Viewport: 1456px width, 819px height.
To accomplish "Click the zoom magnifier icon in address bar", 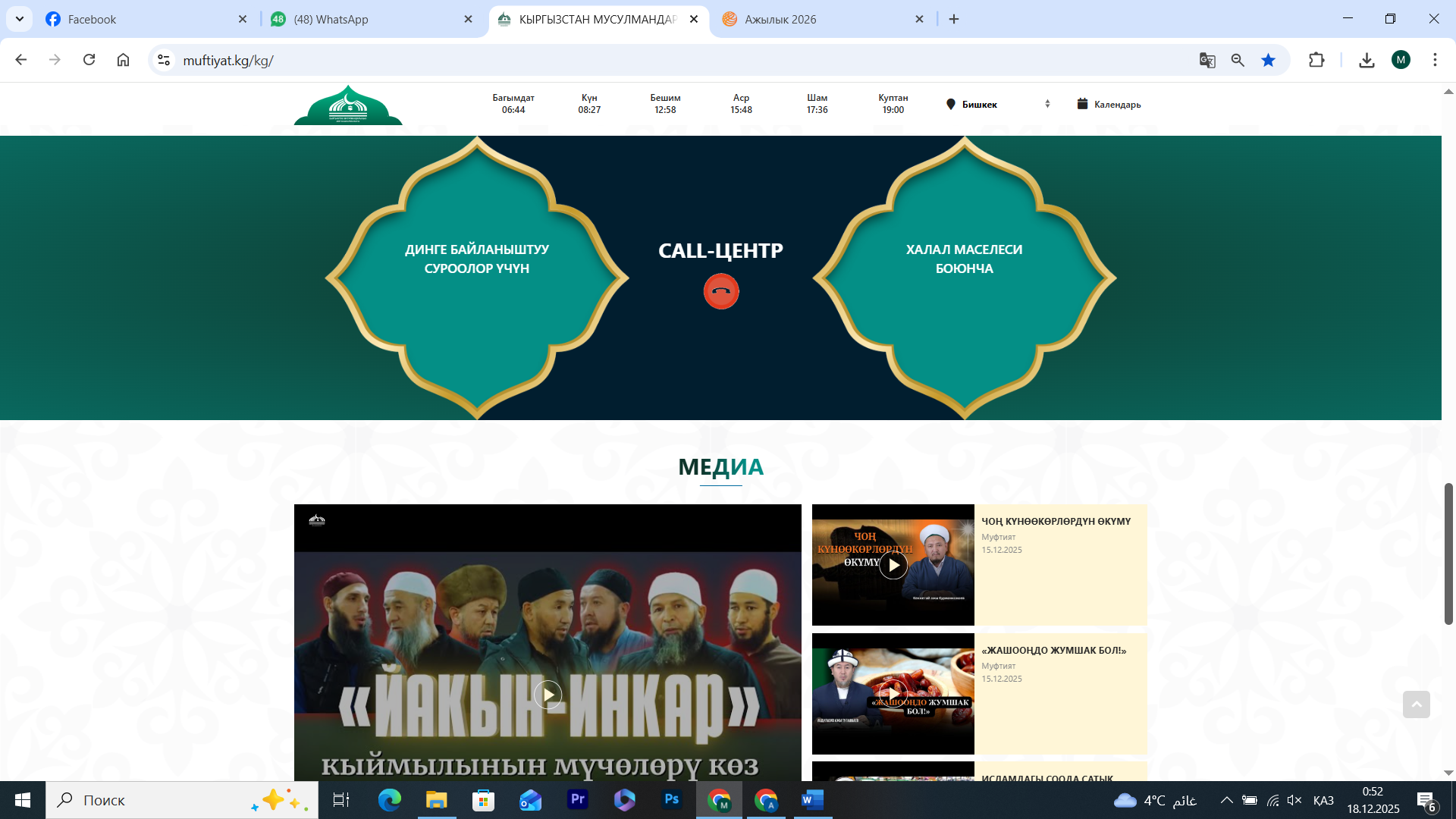I will pos(1238,61).
